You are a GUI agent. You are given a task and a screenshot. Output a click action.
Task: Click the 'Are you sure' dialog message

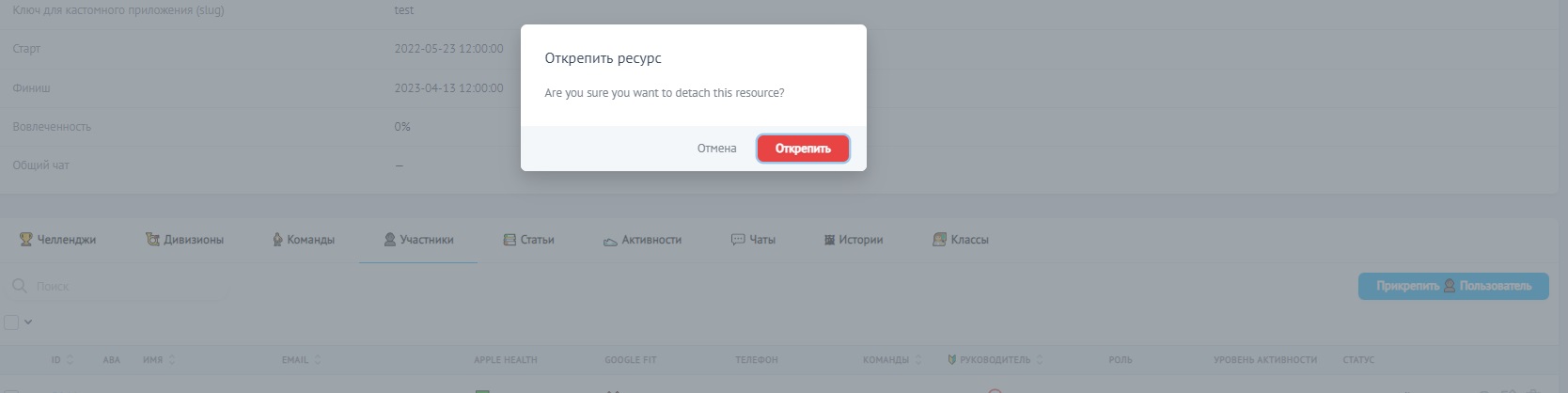click(665, 93)
